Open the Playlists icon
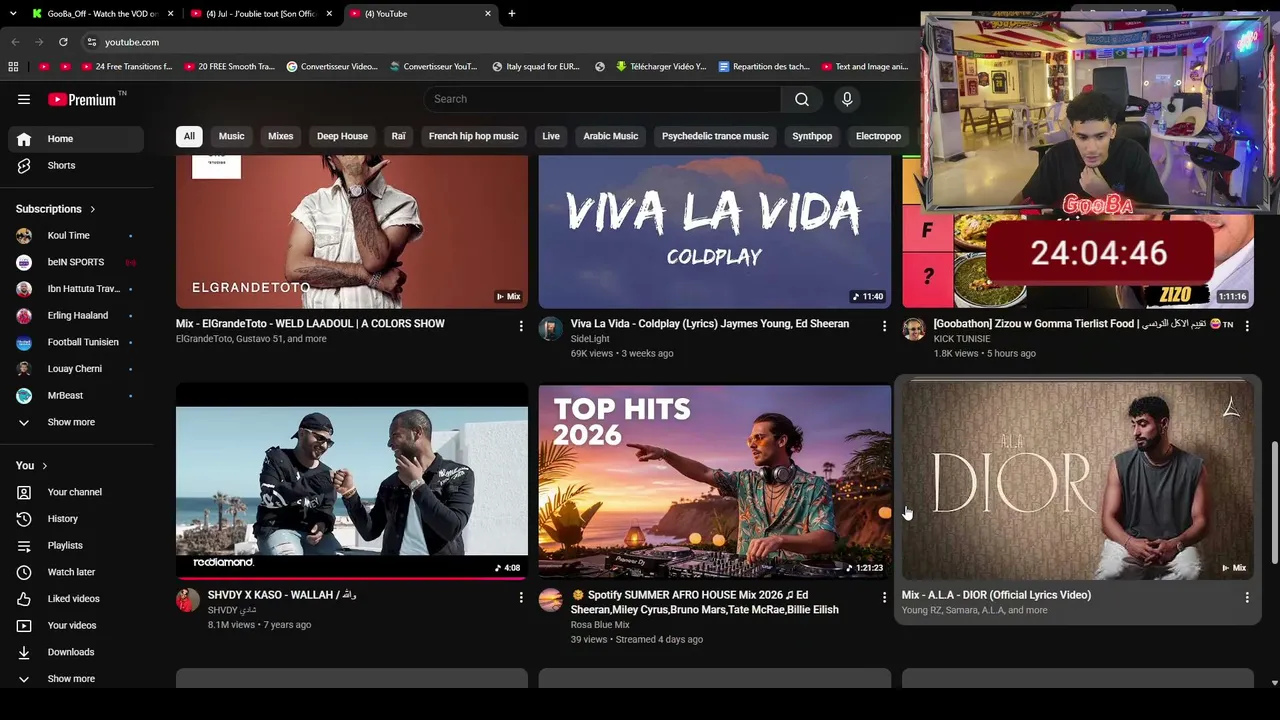 pos(24,545)
